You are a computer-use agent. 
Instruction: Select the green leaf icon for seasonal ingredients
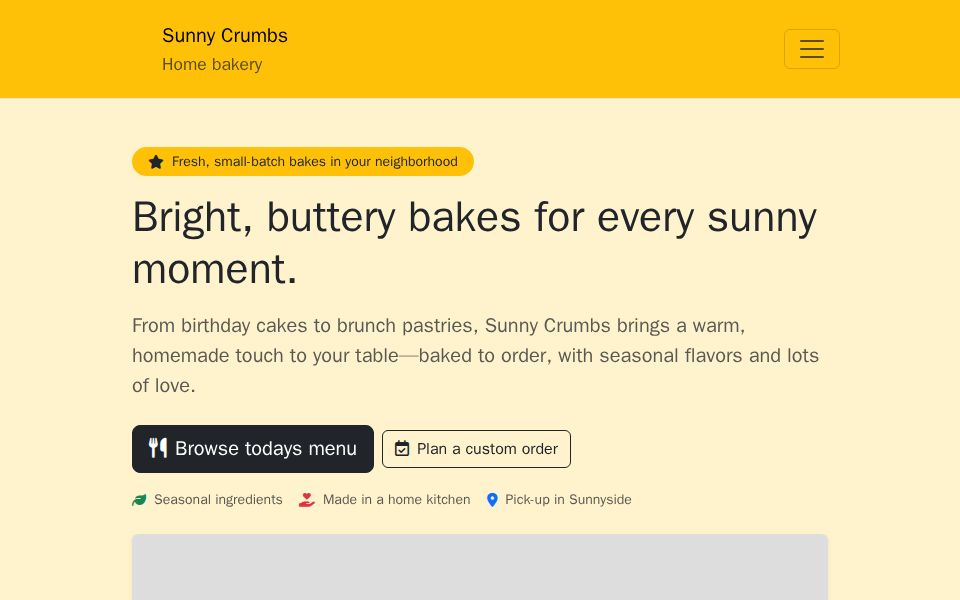coord(139,500)
